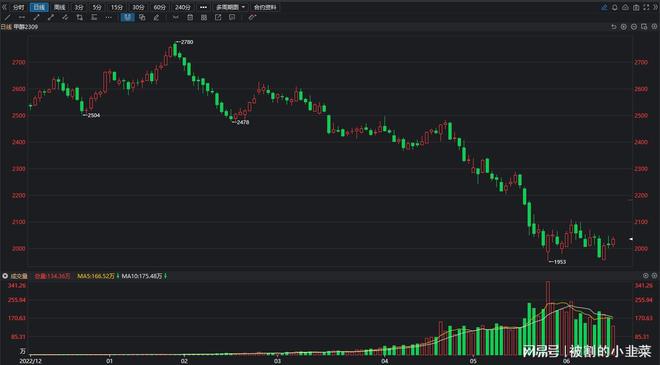
Task: Click the pencil edit drawing icon
Action: click(157, 18)
